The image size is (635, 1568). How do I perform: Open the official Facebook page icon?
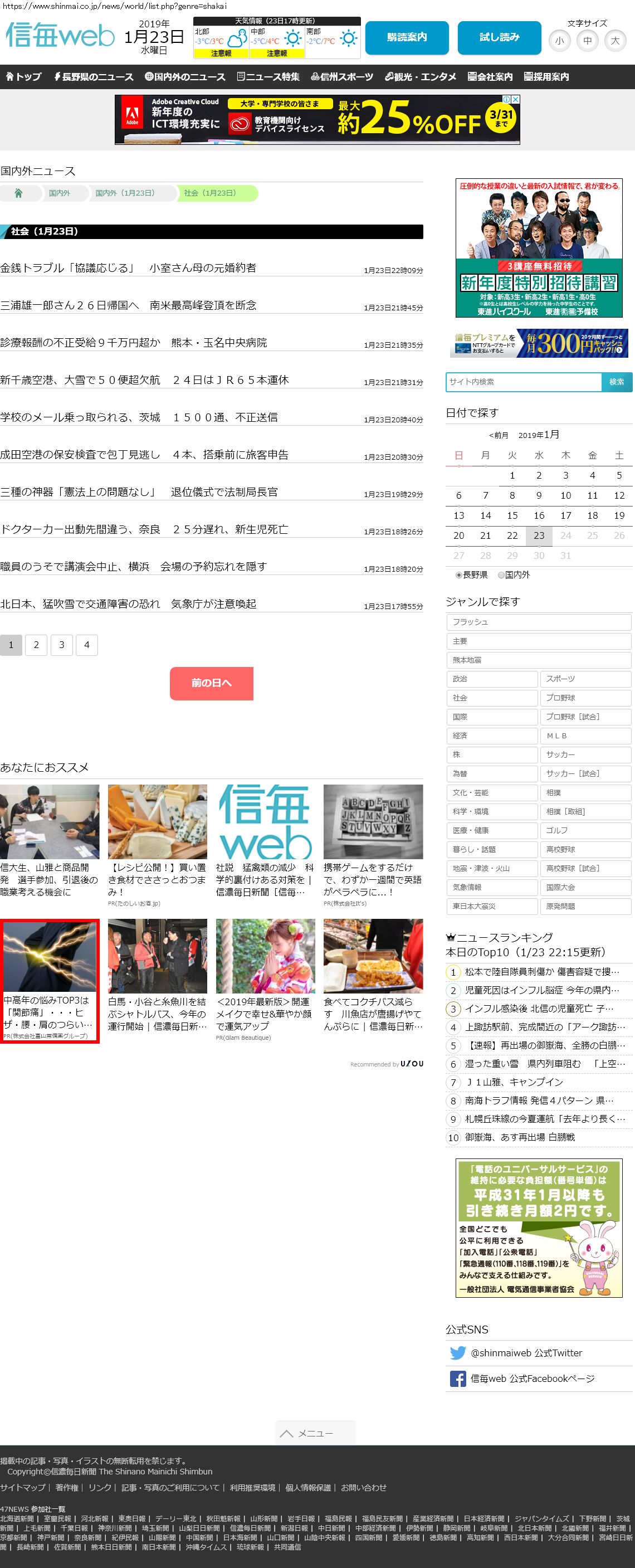(457, 1378)
